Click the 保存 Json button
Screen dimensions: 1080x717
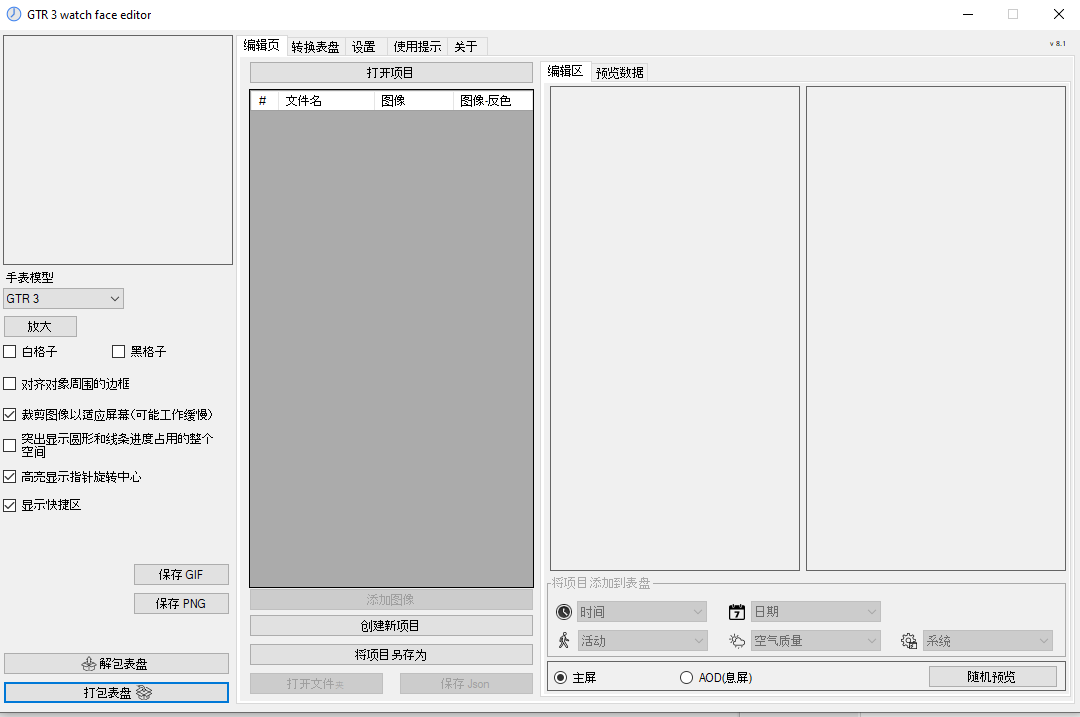(x=466, y=684)
